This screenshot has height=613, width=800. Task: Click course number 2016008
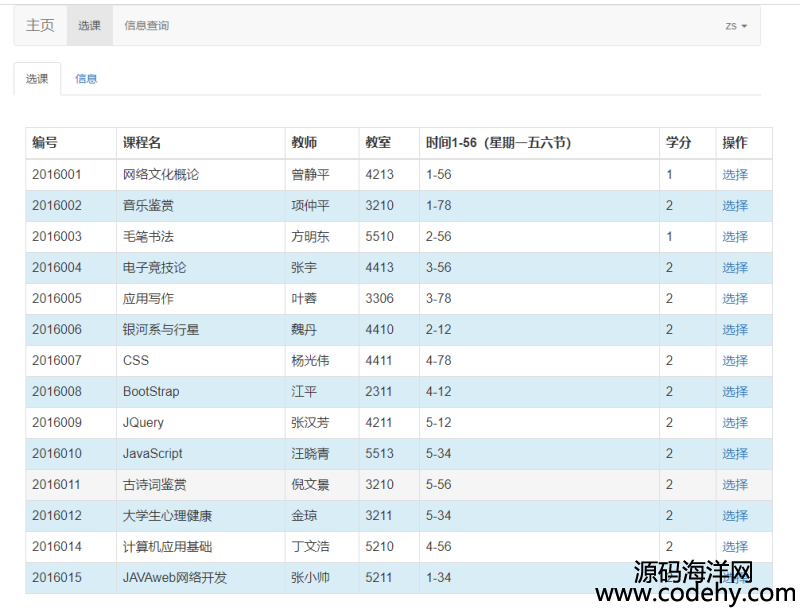pyautogui.click(x=57, y=391)
